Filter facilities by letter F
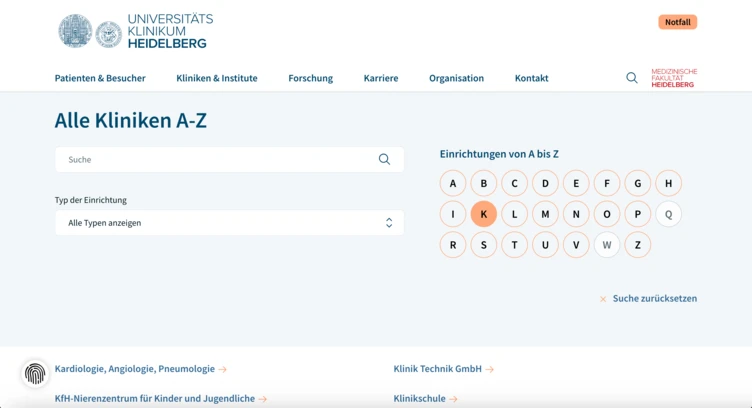 coord(607,183)
